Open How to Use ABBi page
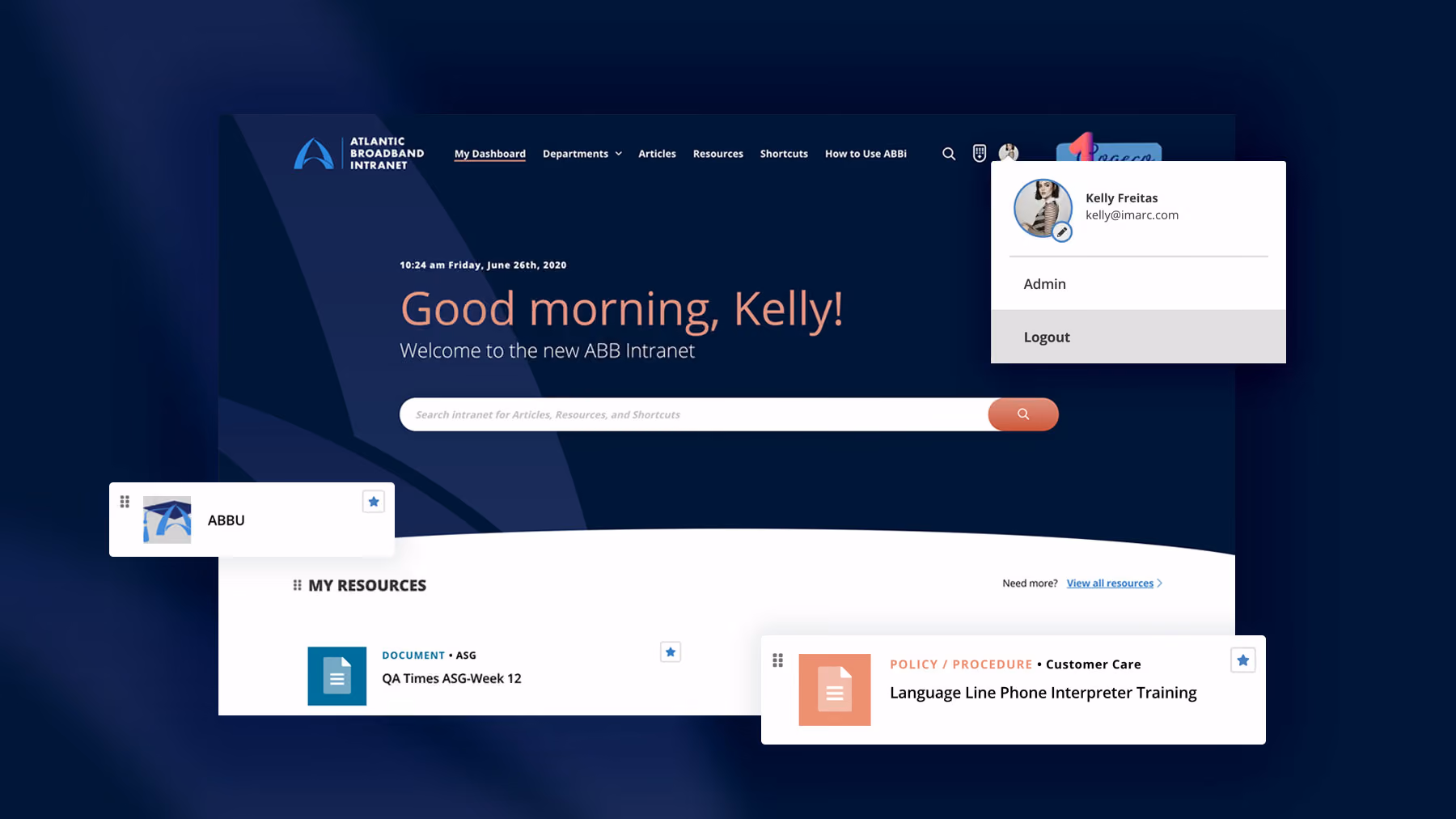 click(x=866, y=154)
